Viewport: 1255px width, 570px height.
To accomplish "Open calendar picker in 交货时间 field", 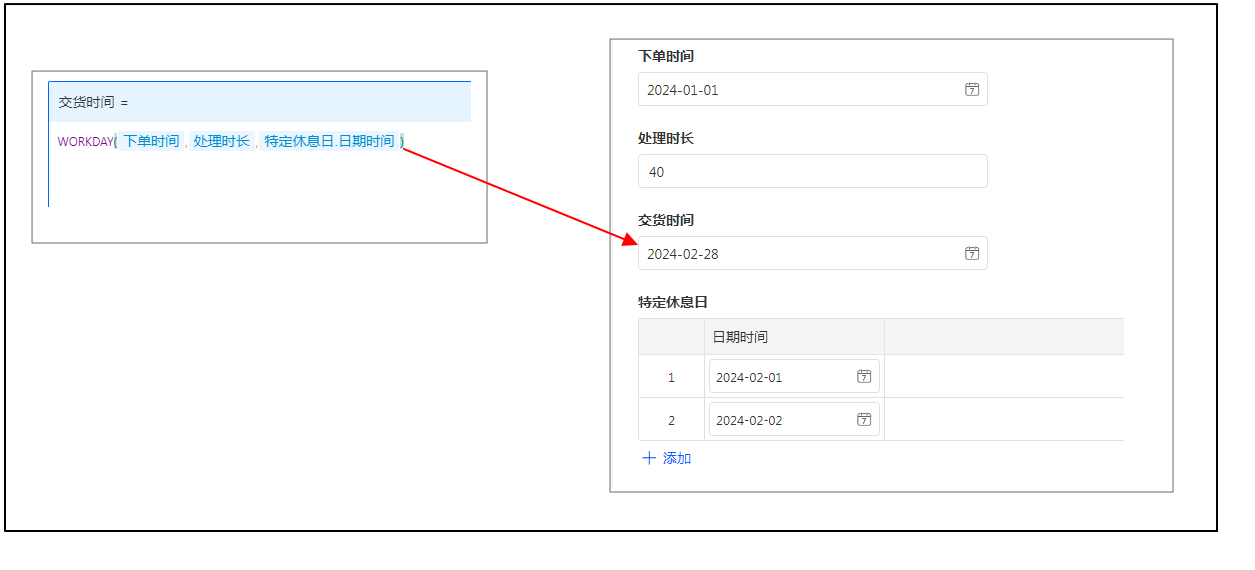I will [x=971, y=253].
